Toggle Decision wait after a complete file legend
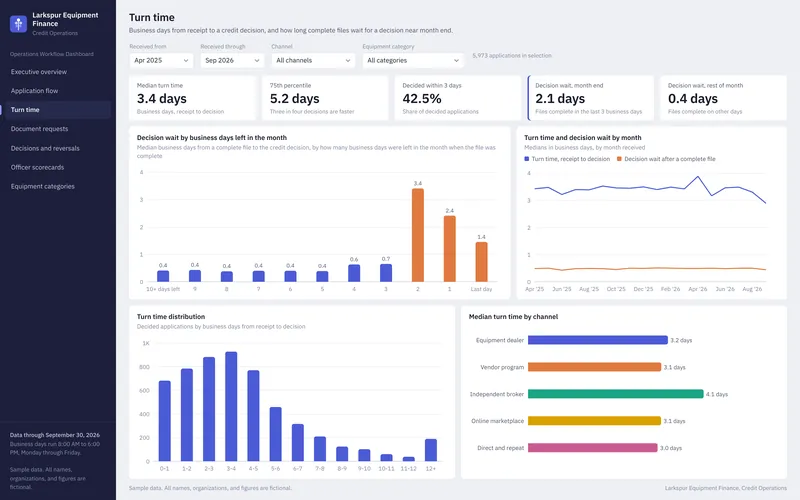The height and width of the screenshot is (500, 800). click(x=666, y=159)
